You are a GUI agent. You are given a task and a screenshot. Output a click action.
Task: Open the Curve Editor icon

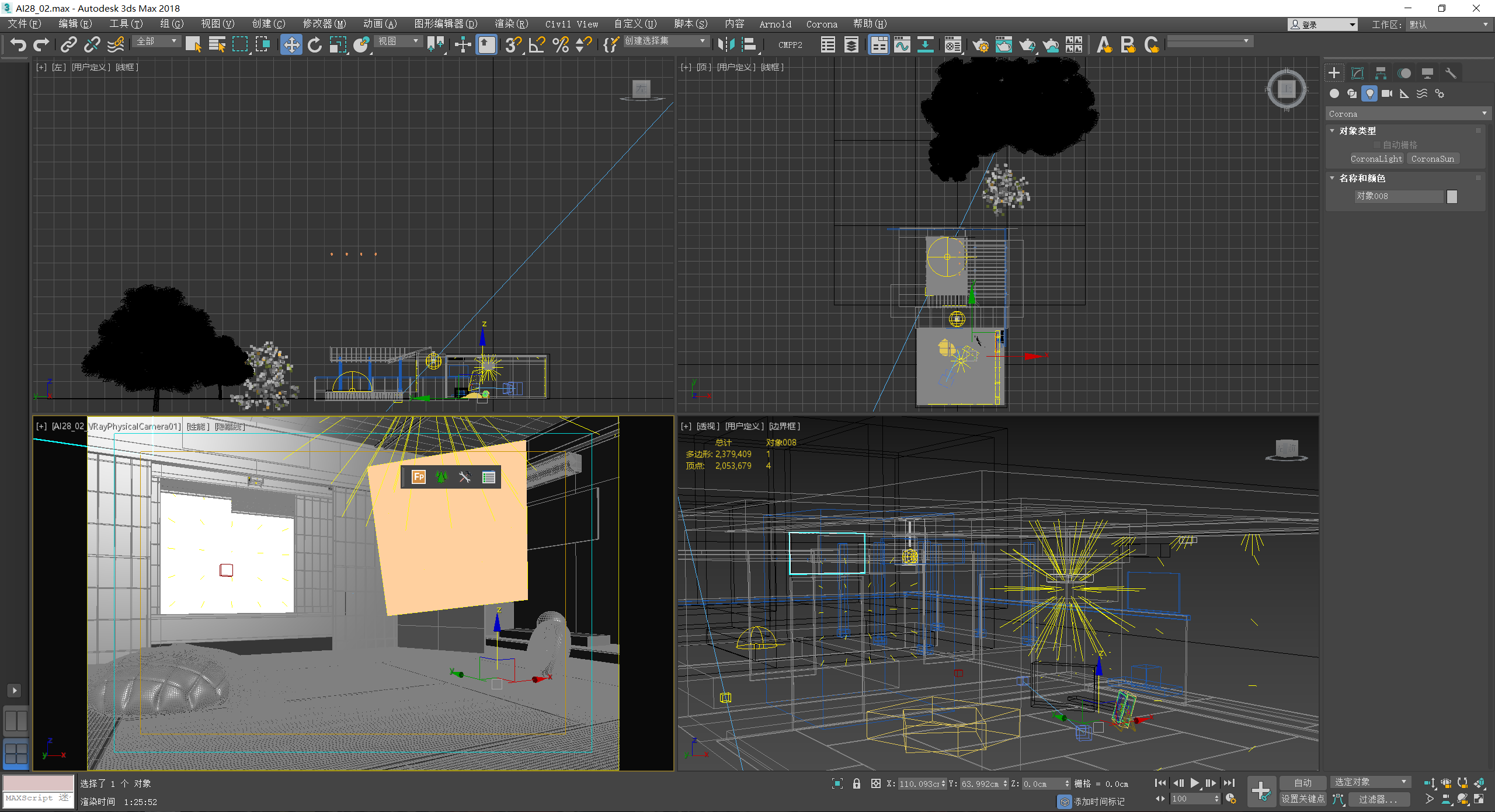point(902,44)
